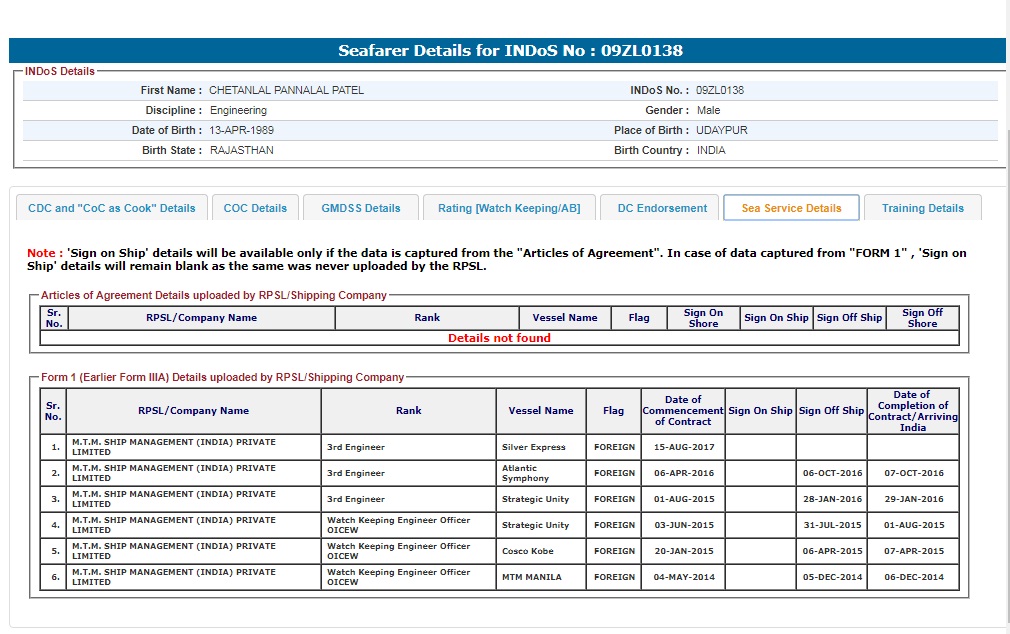
Task: Click the First Name value CHETANLAL PANNALAL PATEL
Action: pyautogui.click(x=286, y=90)
